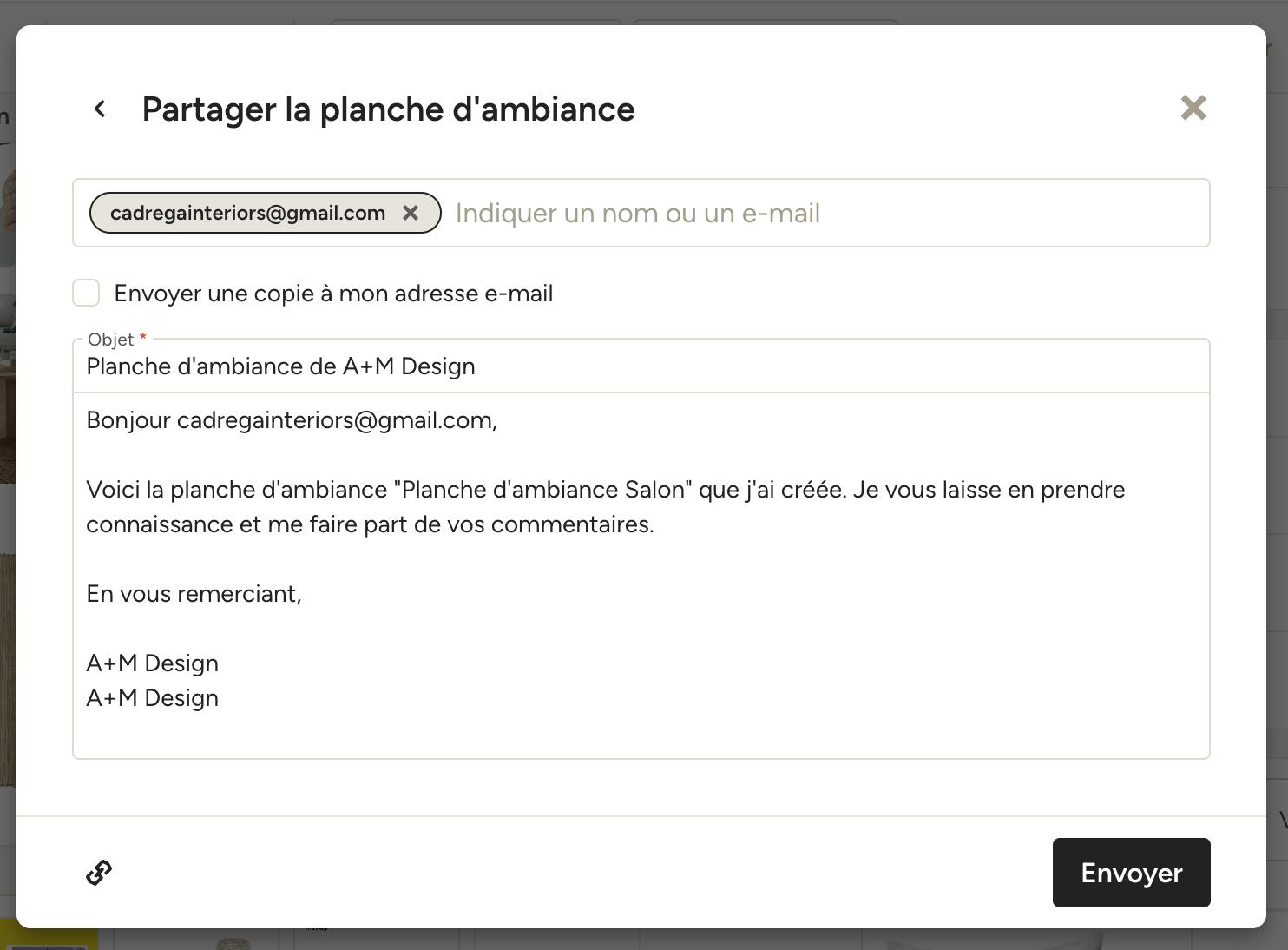The image size is (1288, 950).
Task: Place cursor in the Voici la planche d'ambiance paragraph
Action: pyautogui.click(x=606, y=507)
